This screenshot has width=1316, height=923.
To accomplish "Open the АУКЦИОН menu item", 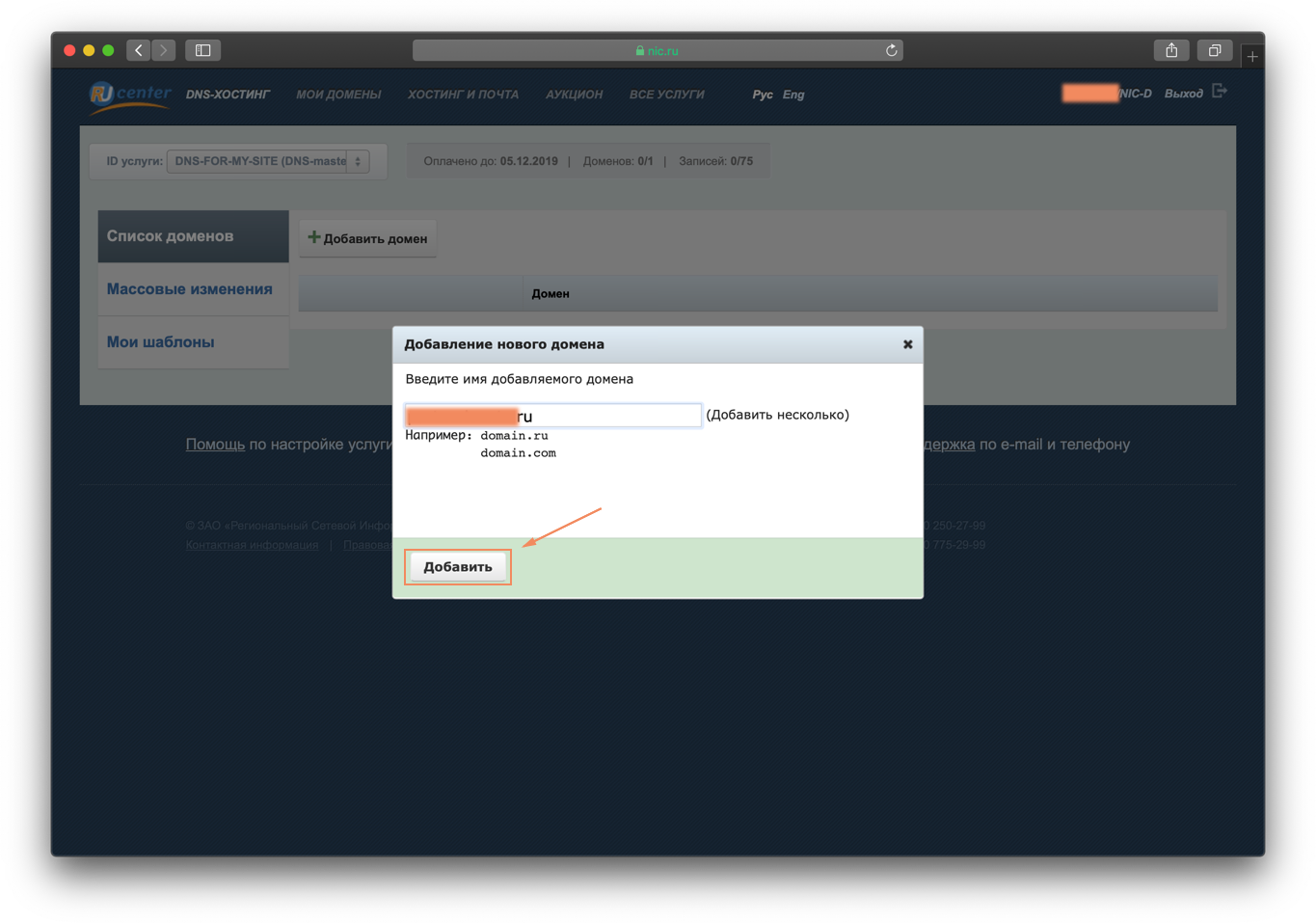I will pyautogui.click(x=574, y=95).
